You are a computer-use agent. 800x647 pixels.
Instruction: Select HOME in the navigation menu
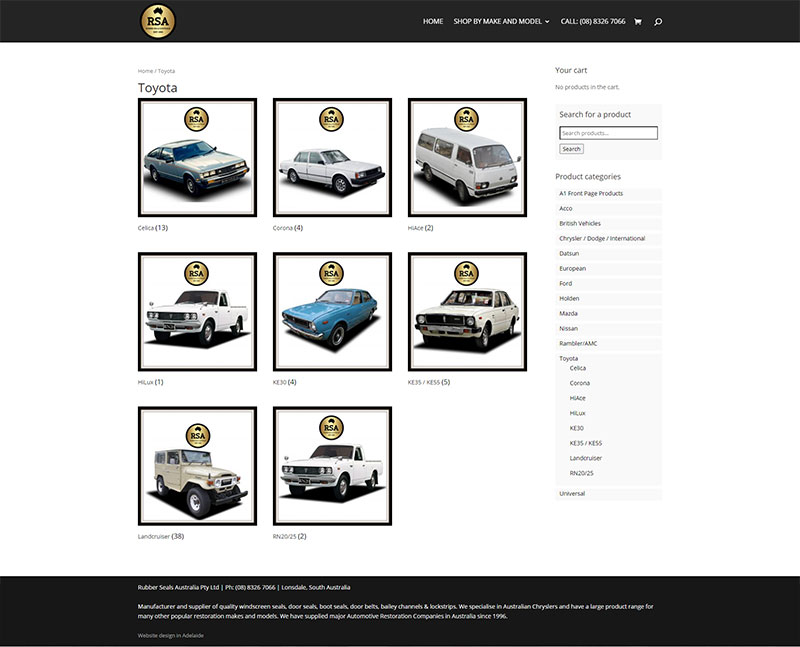(432, 20)
